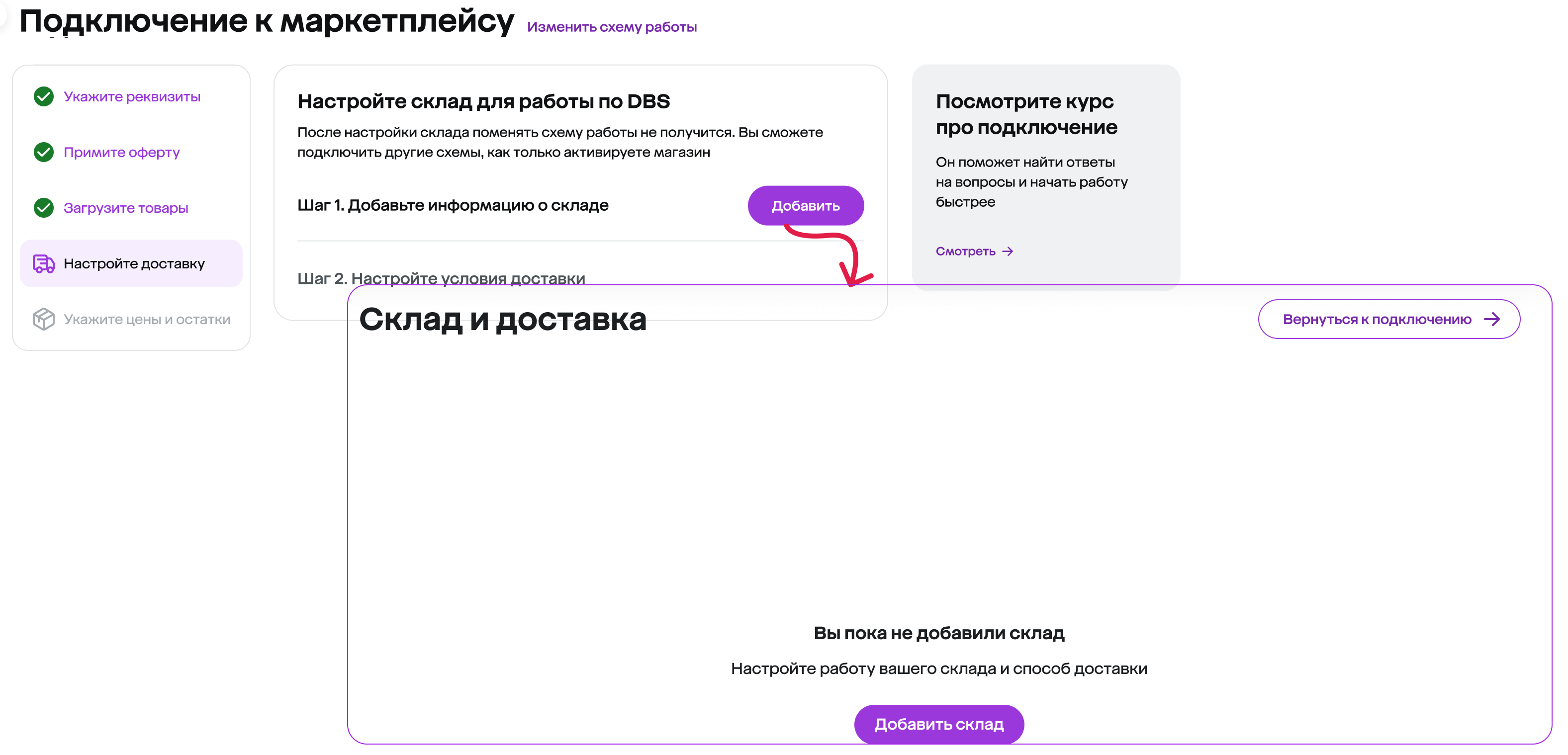This screenshot has width=1568, height=755.
Task: Select Укажите цены и остатки step
Action: click(x=147, y=320)
